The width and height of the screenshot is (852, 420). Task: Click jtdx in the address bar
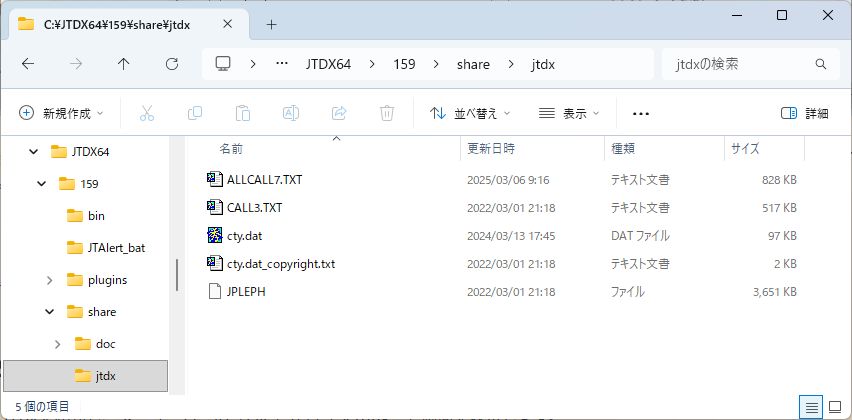click(543, 64)
